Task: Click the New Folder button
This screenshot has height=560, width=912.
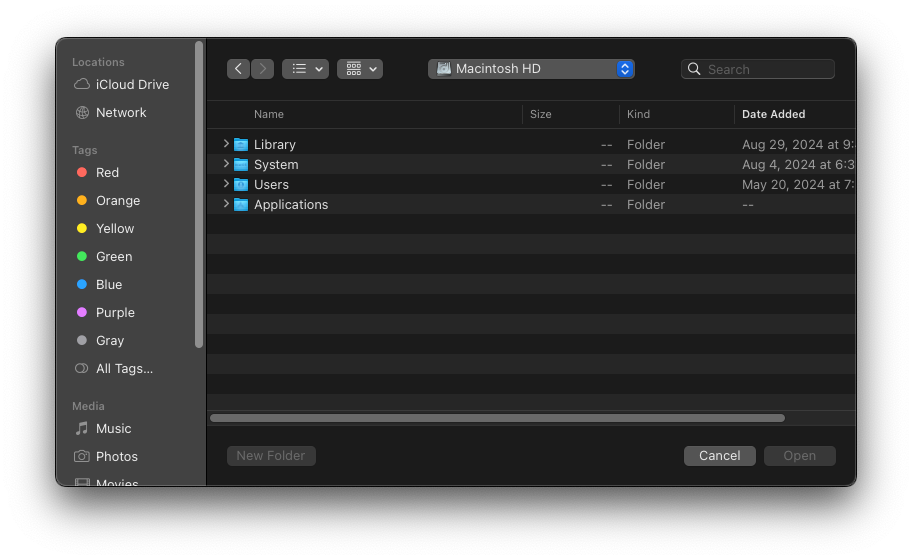Action: point(271,456)
